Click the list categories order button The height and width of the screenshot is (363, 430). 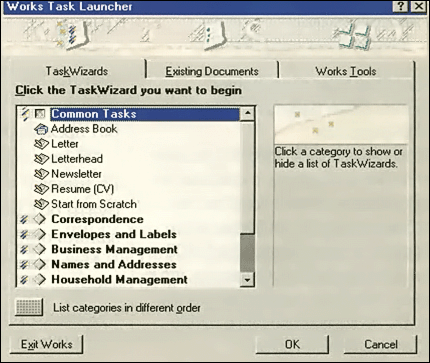click(x=29, y=307)
